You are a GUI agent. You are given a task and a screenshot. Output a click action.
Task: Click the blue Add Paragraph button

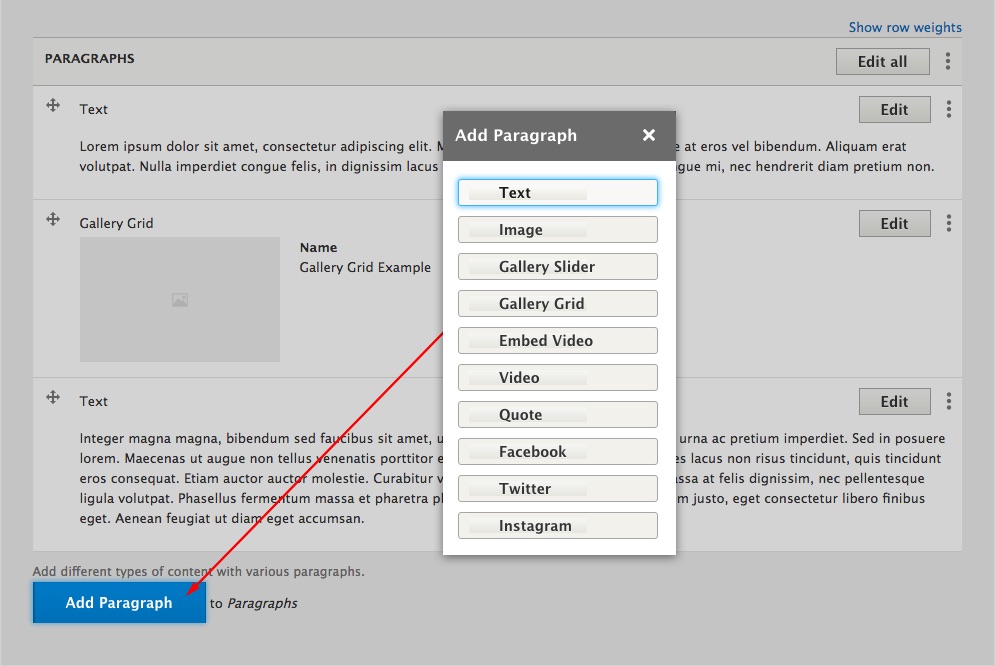click(x=119, y=603)
